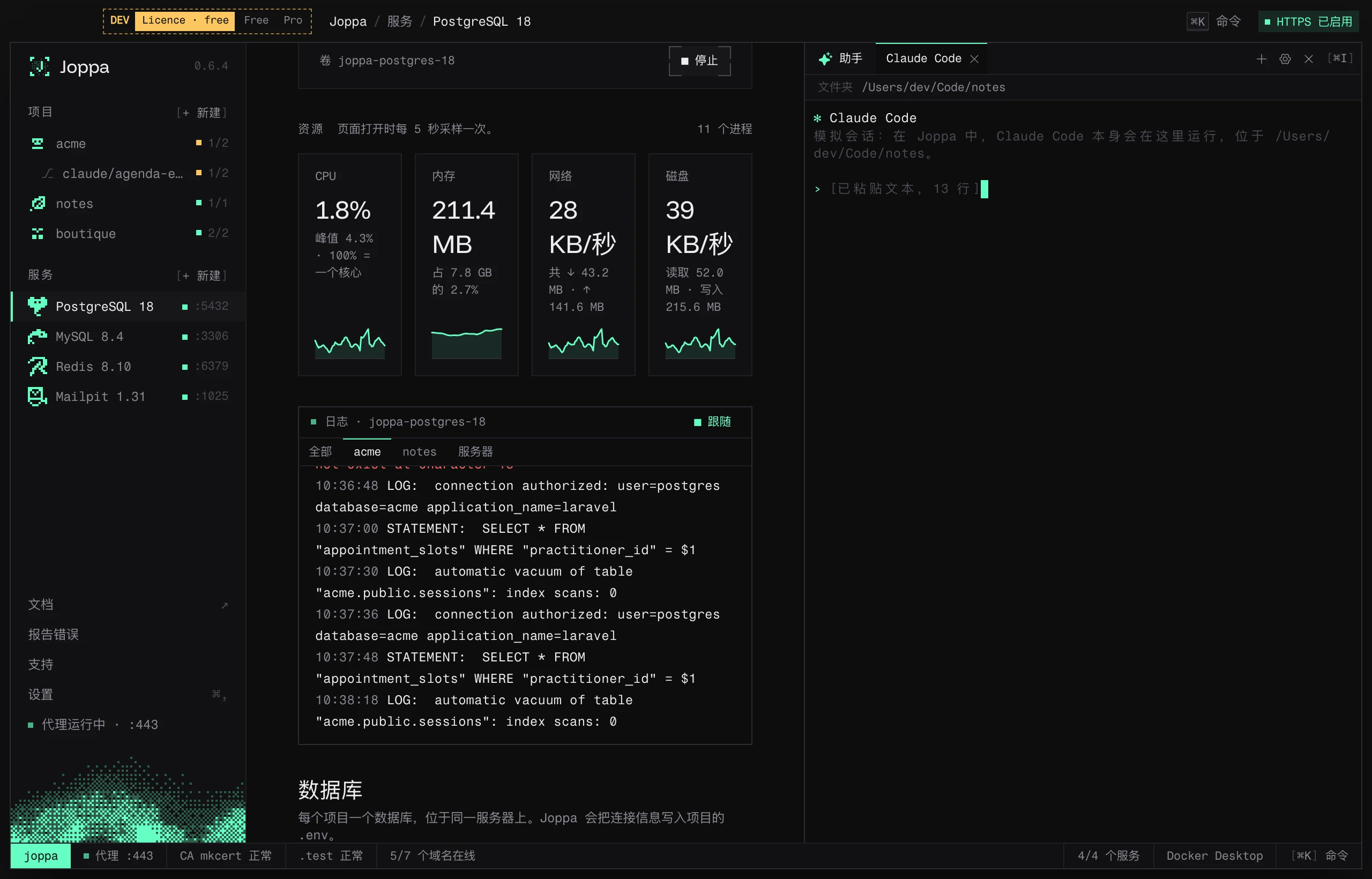Stop the joppa-postgres-18 service
This screenshot has width=1372, height=879.
(700, 61)
